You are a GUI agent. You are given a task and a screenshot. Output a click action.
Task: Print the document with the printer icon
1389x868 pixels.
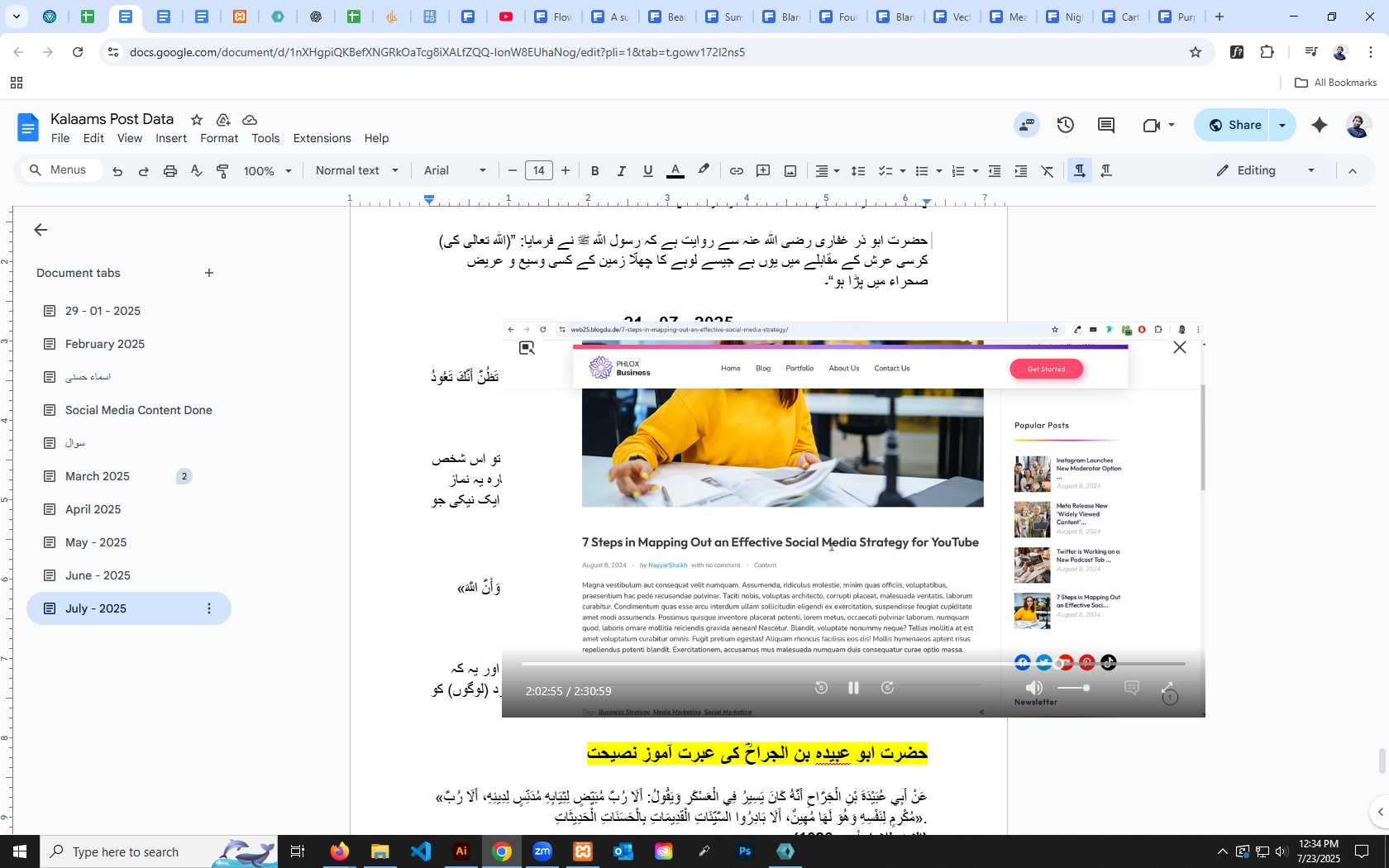pyautogui.click(x=170, y=171)
